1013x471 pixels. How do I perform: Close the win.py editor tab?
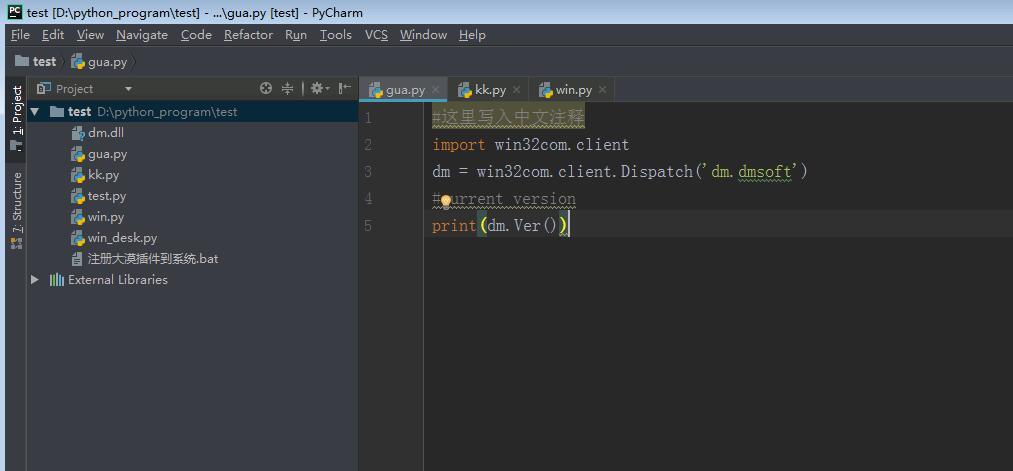pyautogui.click(x=603, y=90)
